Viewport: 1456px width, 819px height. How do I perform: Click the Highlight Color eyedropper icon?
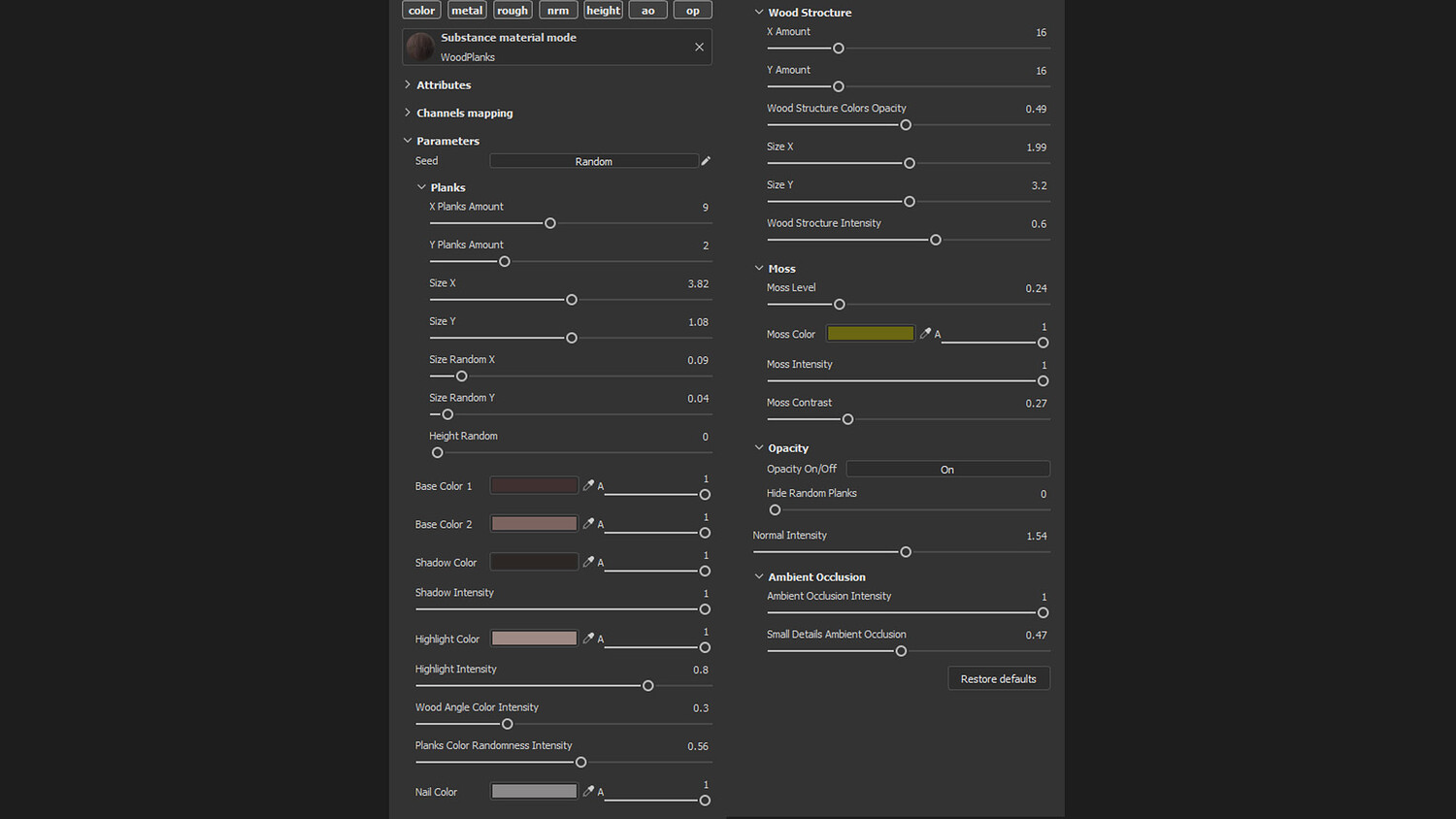tap(588, 638)
